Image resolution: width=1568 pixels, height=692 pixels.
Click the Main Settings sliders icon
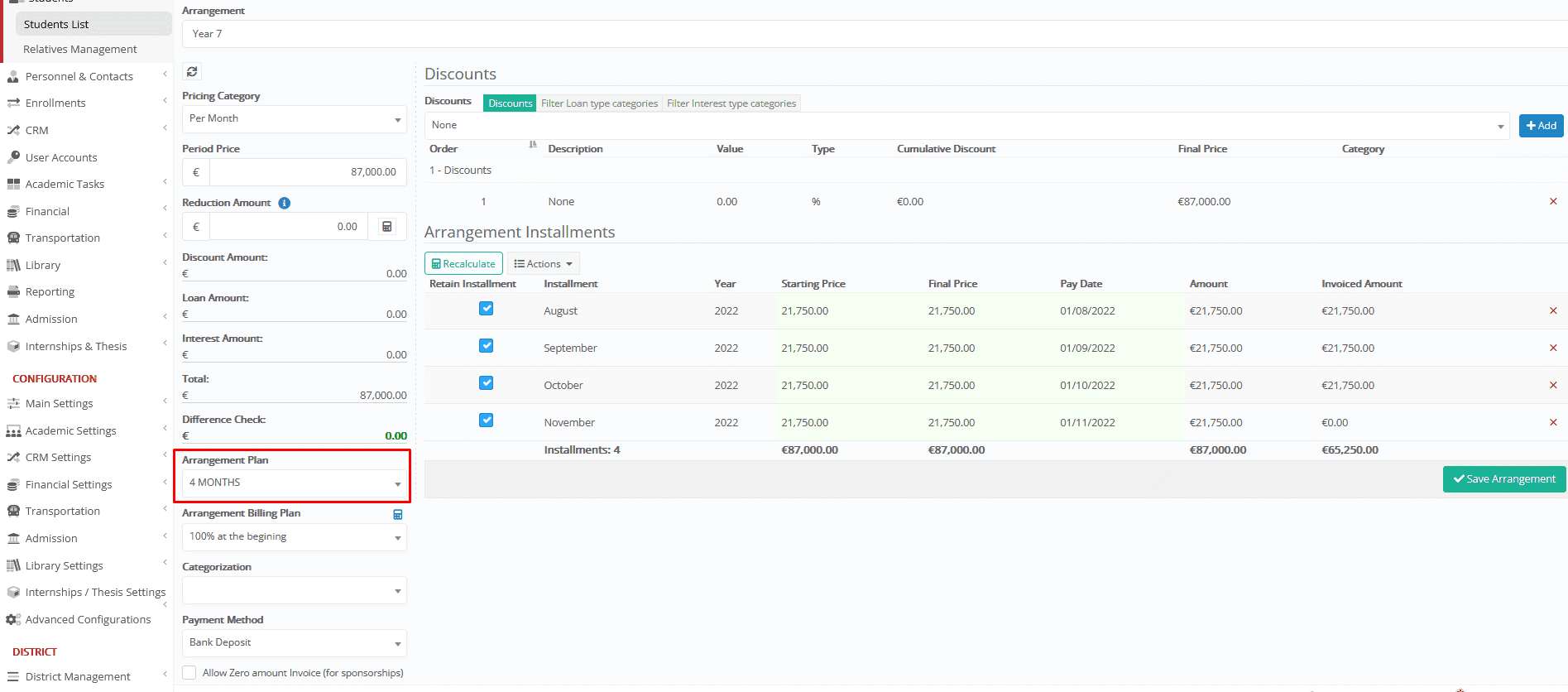(13, 403)
